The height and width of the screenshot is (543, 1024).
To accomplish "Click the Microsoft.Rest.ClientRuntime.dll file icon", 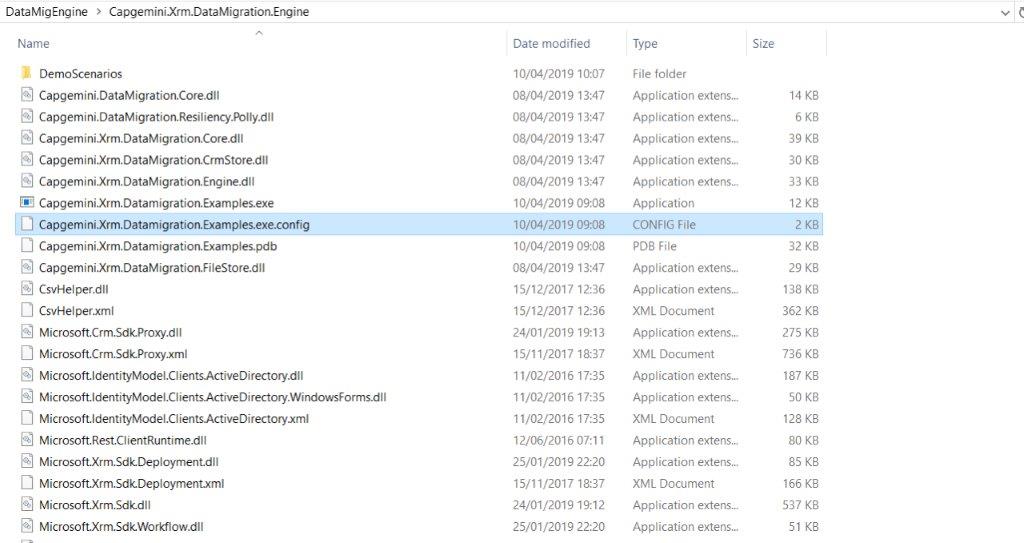I will coord(27,440).
